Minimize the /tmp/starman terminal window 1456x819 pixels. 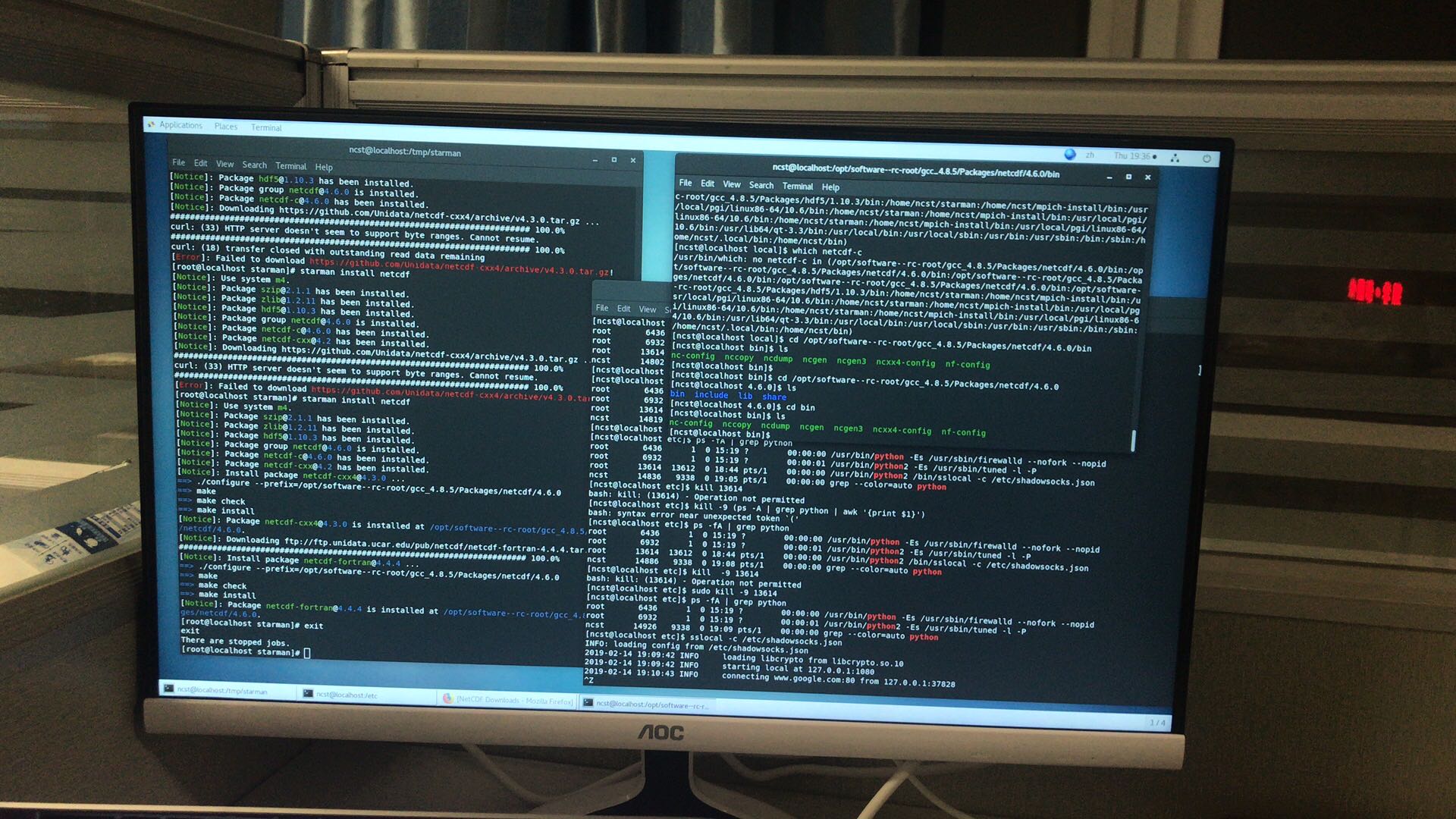tap(595, 160)
